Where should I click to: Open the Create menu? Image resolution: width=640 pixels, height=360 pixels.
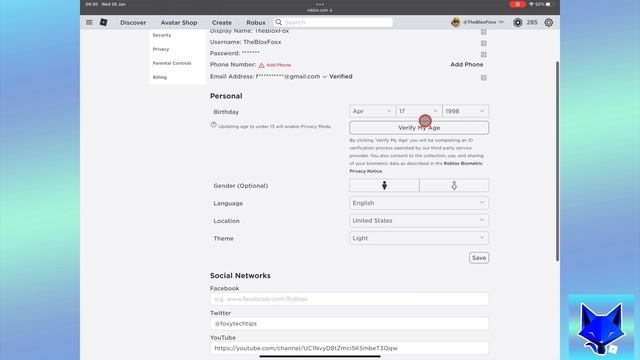222,22
